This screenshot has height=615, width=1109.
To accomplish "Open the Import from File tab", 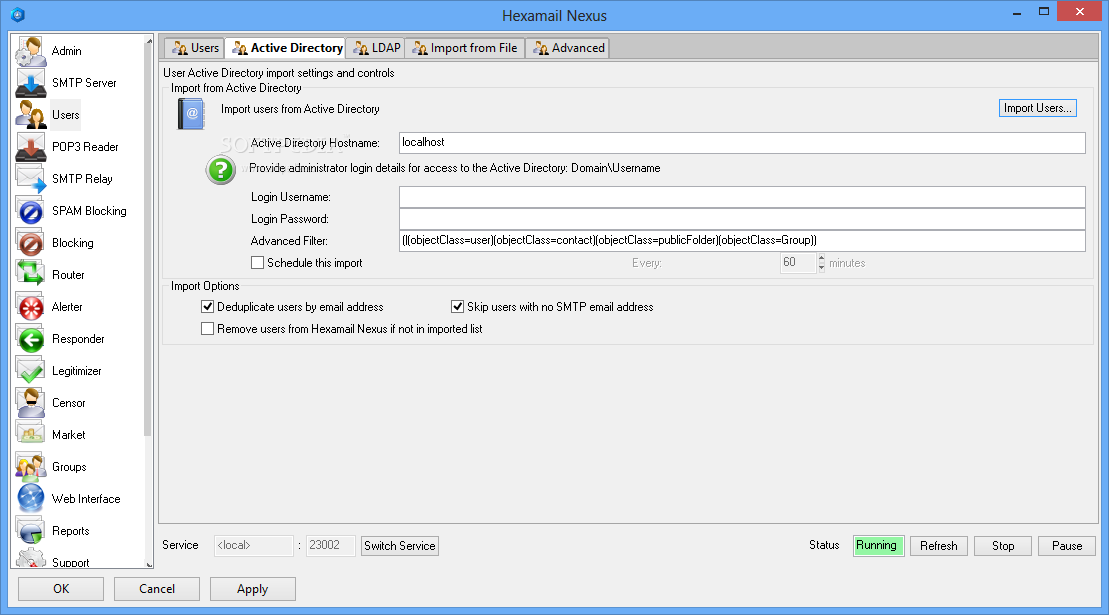I will (x=465, y=48).
